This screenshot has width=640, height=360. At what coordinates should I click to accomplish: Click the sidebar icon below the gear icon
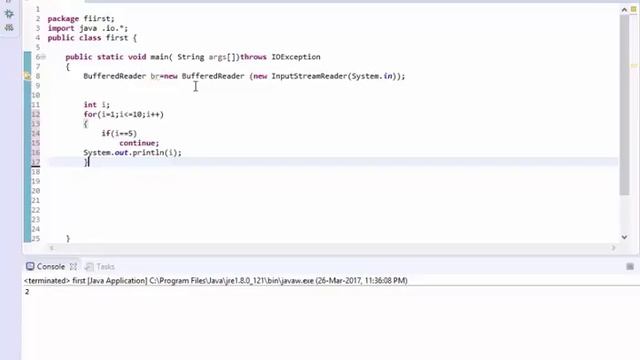point(9,28)
